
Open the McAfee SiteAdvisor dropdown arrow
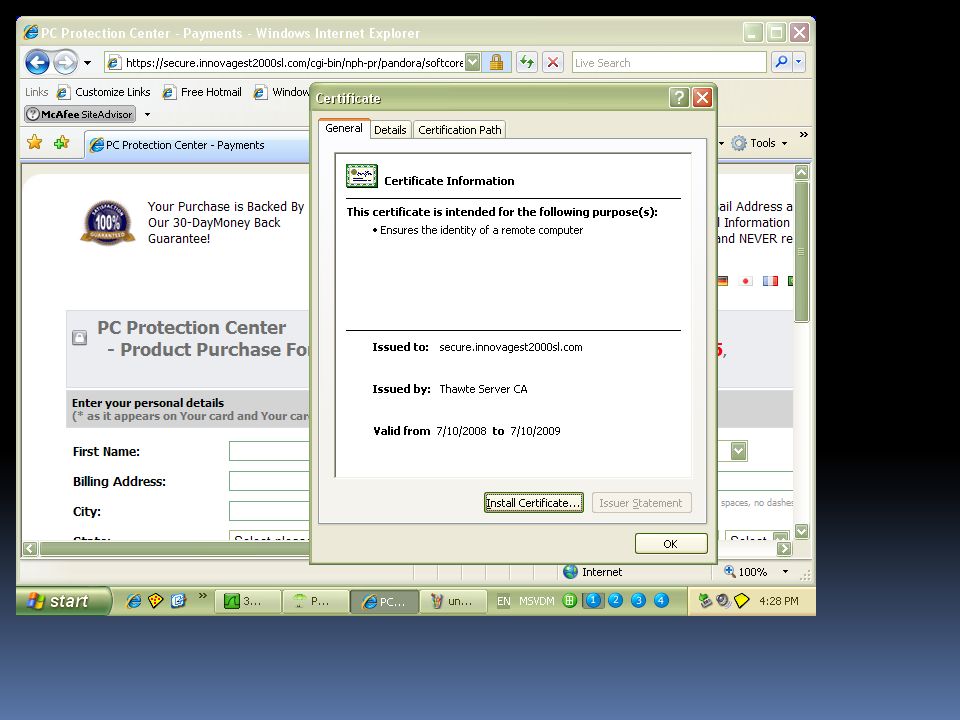point(147,114)
